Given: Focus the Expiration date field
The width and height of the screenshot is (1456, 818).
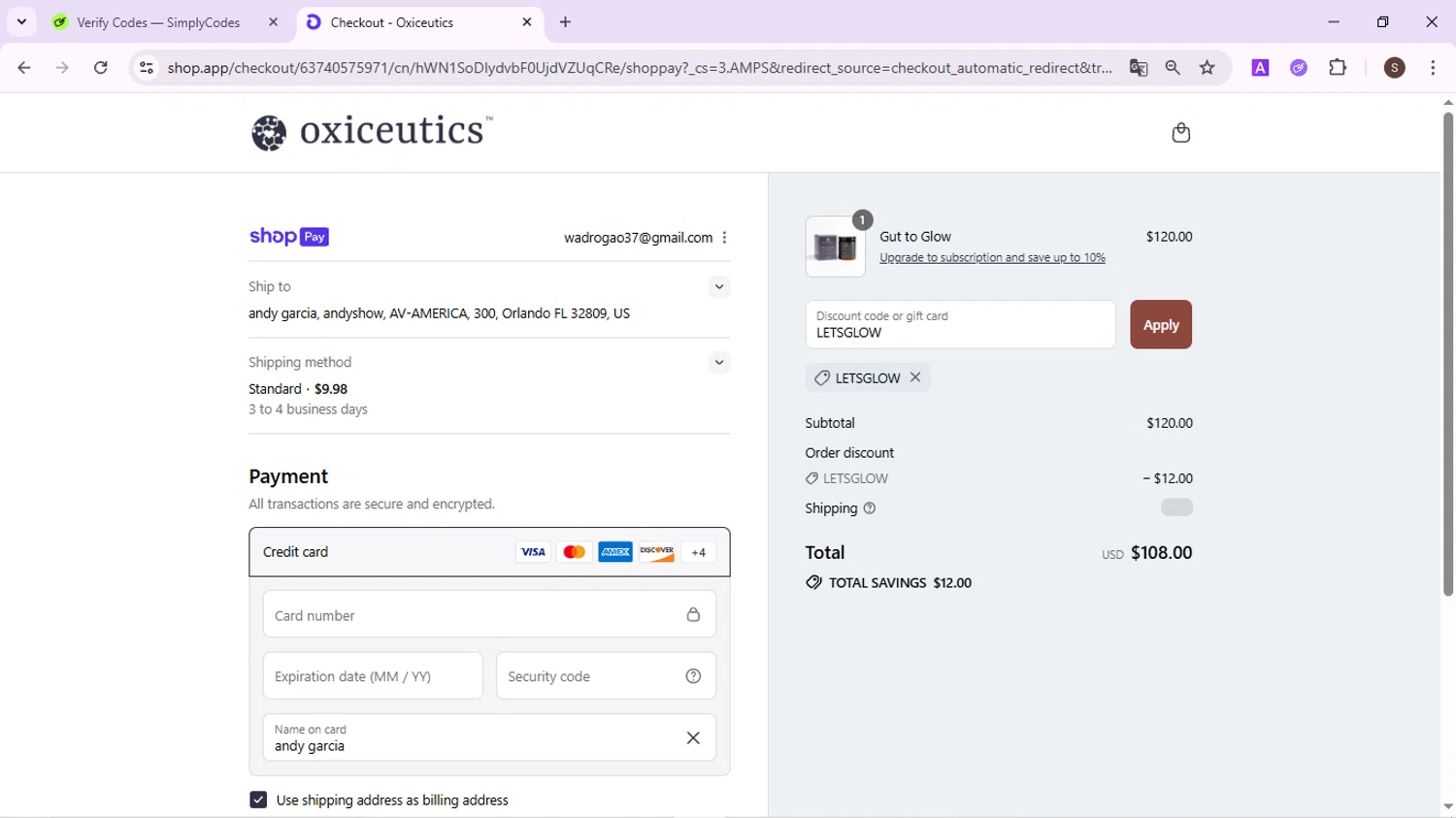Looking at the screenshot, I should click(x=373, y=676).
